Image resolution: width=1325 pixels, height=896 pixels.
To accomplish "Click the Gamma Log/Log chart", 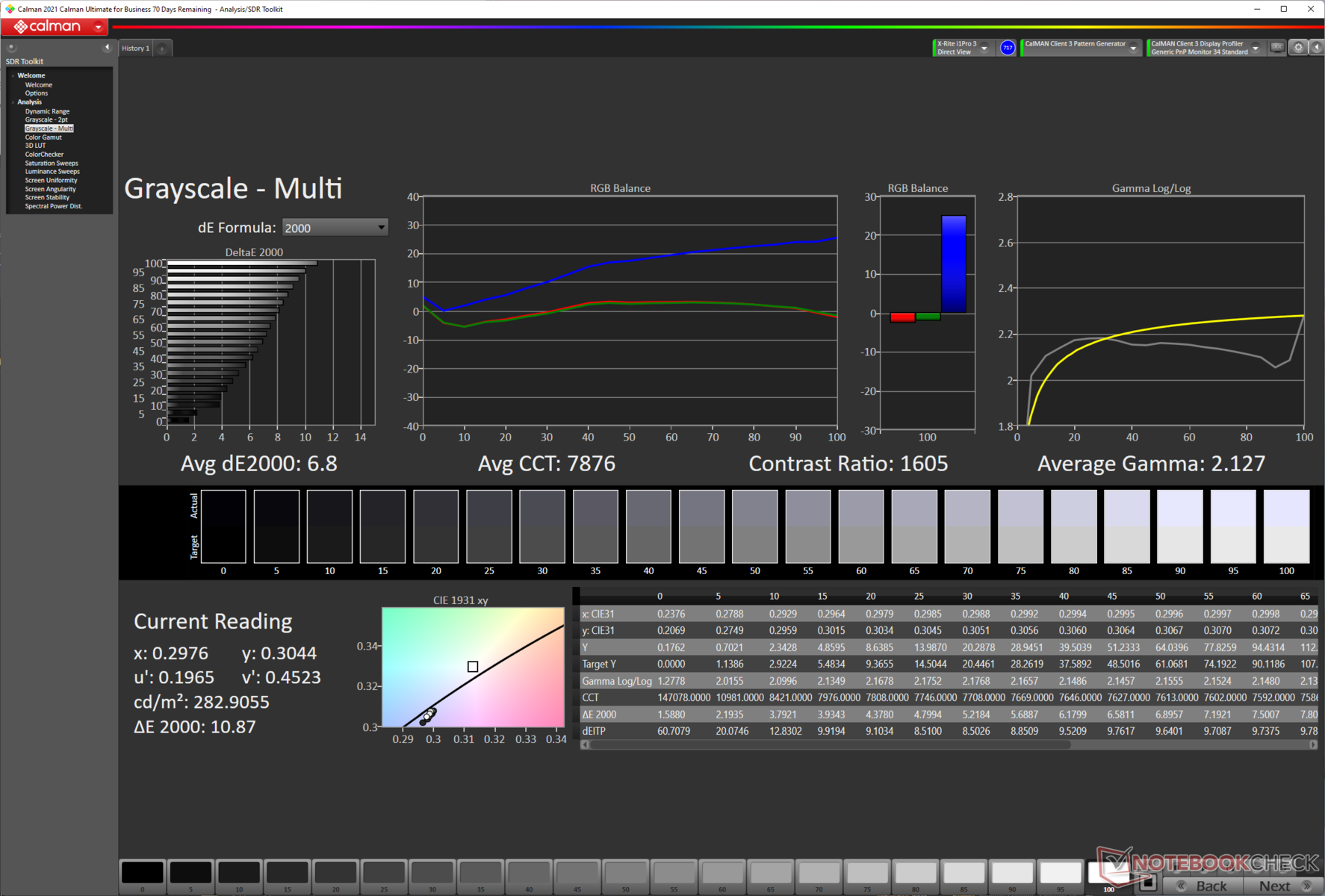I will (1160, 311).
